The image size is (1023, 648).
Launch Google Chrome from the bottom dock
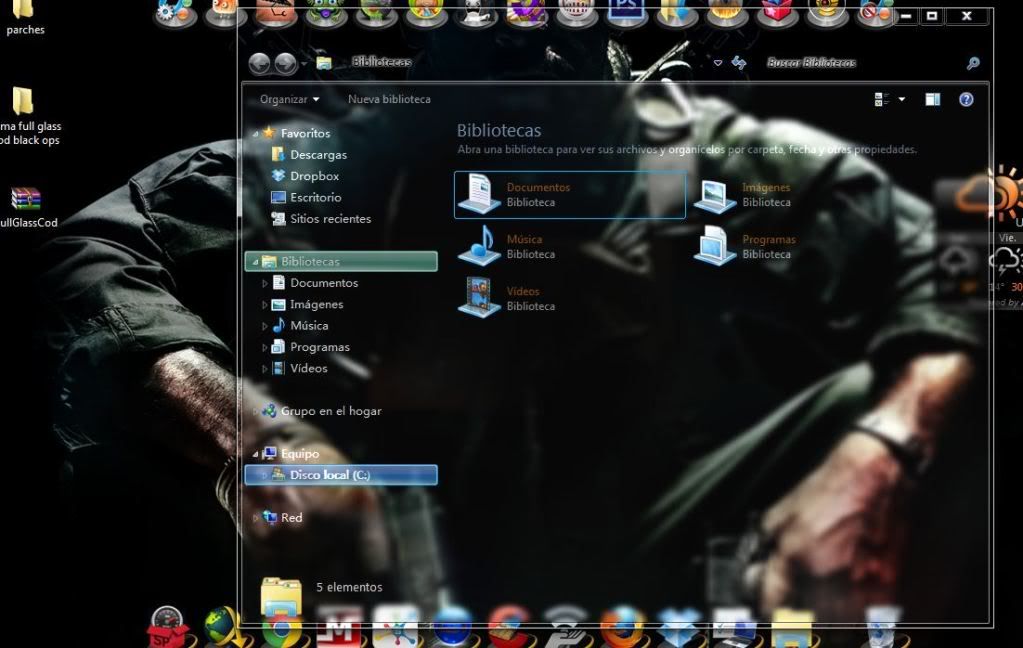click(x=282, y=629)
